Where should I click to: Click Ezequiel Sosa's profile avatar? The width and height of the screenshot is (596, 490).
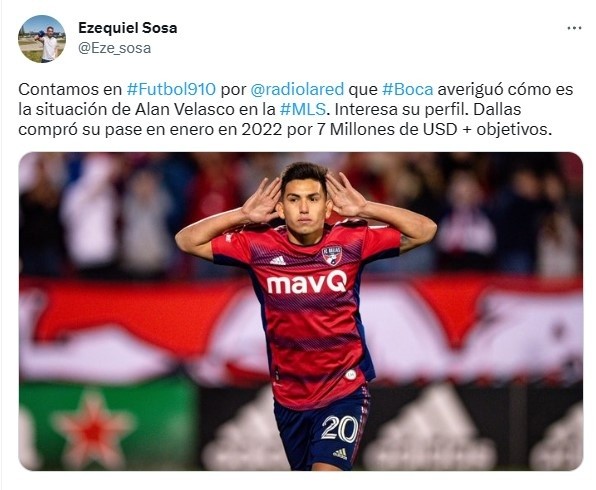pos(42,39)
